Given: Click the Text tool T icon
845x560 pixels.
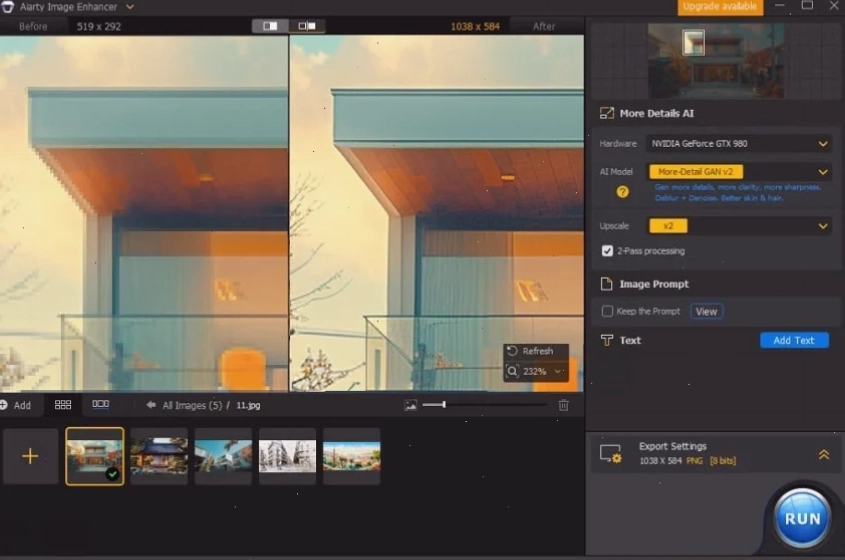Looking at the screenshot, I should click(607, 340).
